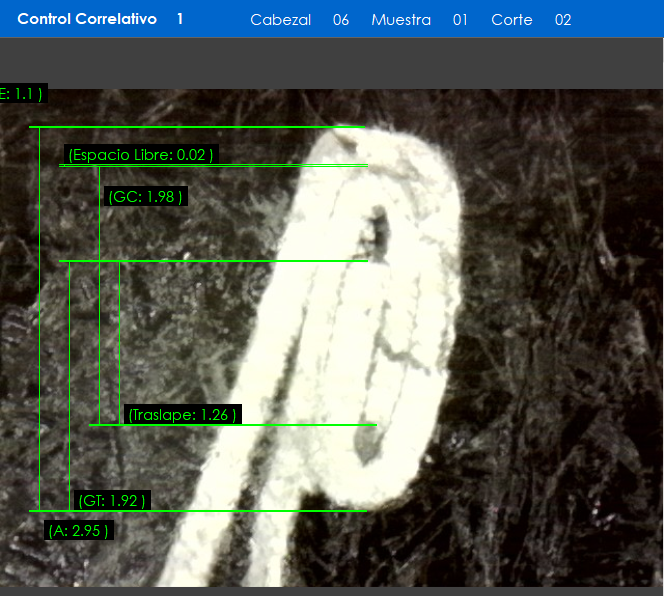
Task: Select the Traslape: 1.26 measurement label
Action: click(x=183, y=415)
